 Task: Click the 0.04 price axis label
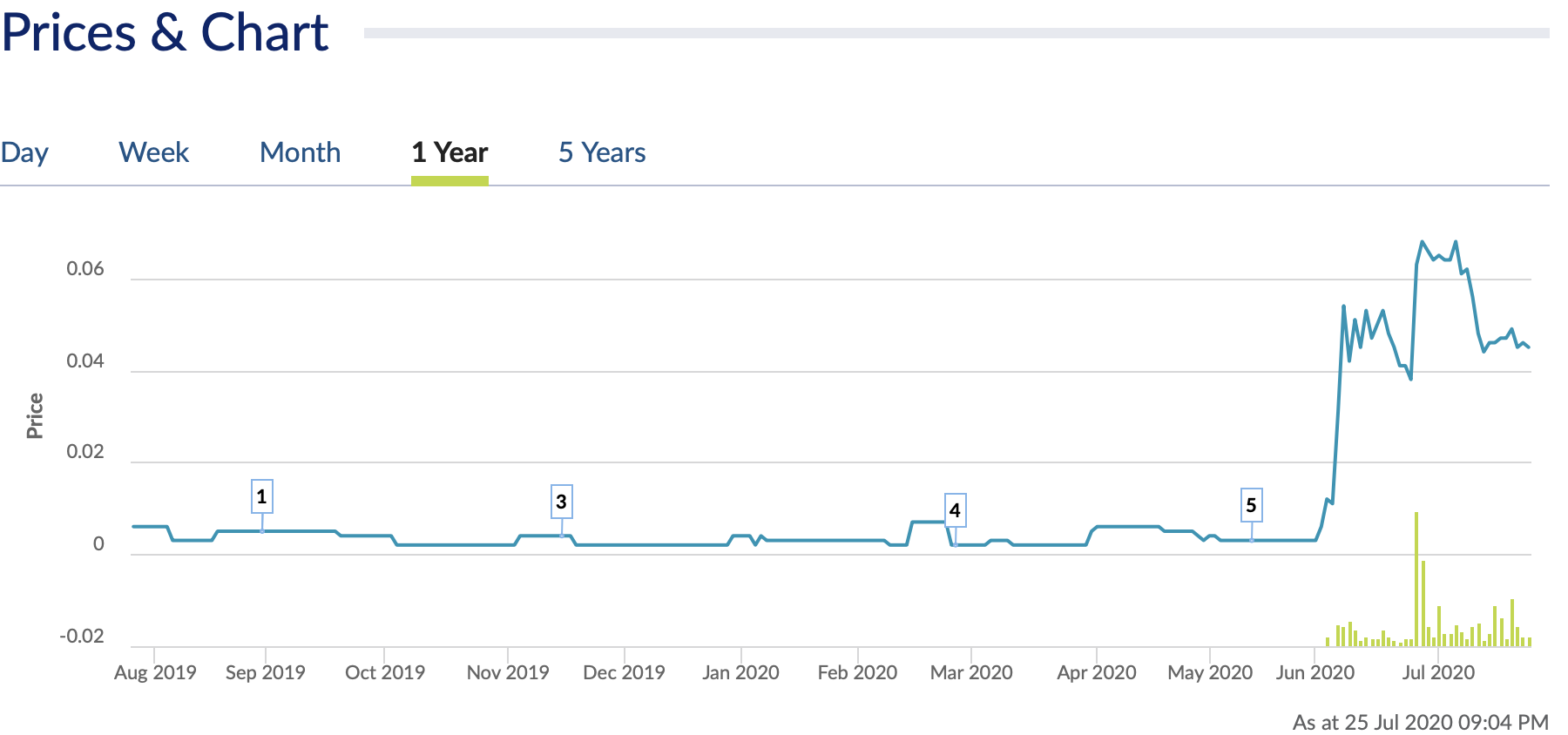[x=85, y=361]
